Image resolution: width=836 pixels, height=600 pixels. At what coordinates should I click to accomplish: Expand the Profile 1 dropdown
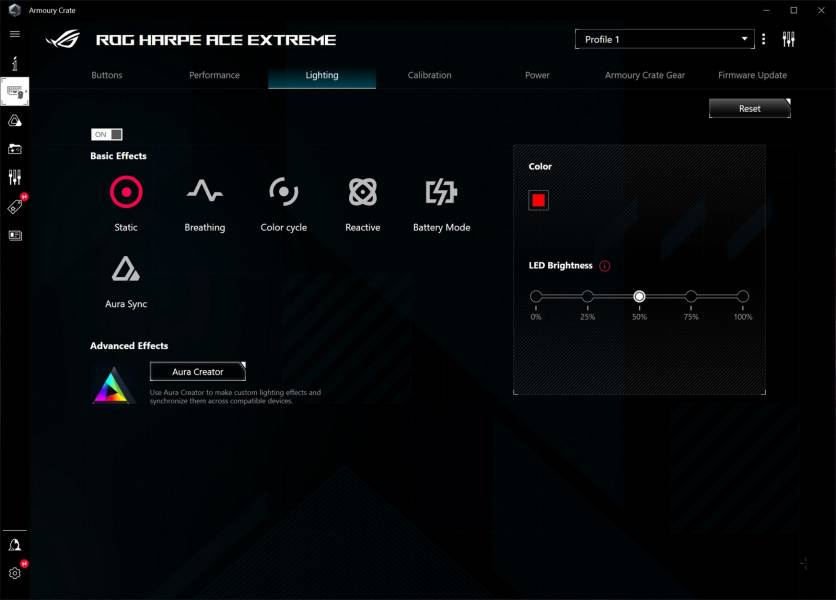[664, 39]
